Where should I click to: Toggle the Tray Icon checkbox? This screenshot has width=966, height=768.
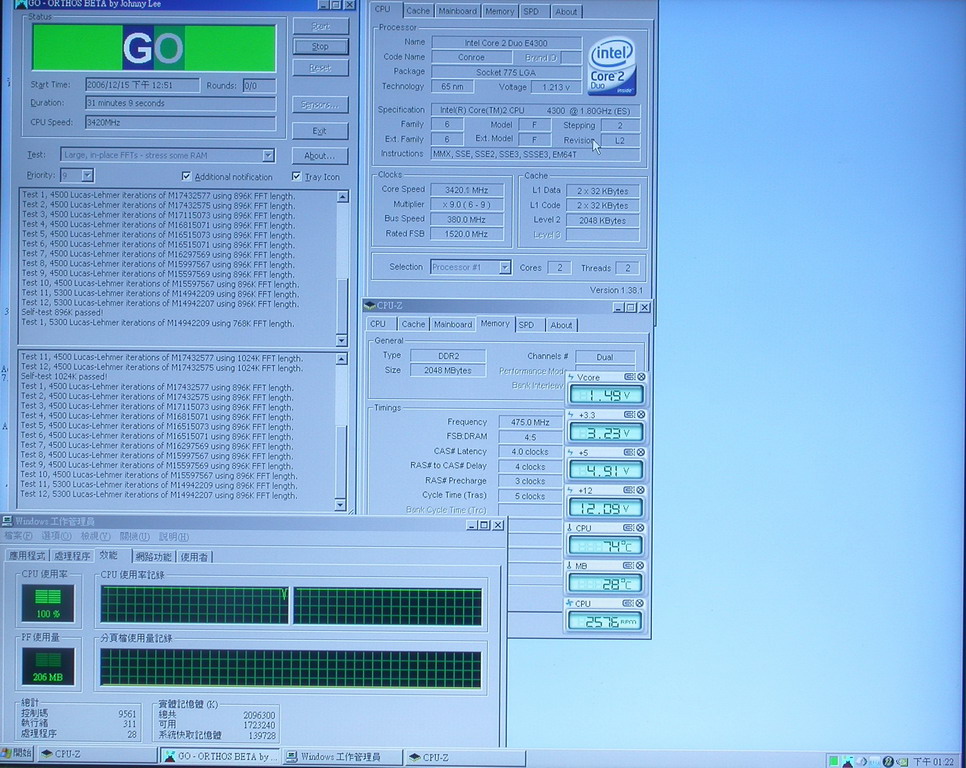point(296,176)
